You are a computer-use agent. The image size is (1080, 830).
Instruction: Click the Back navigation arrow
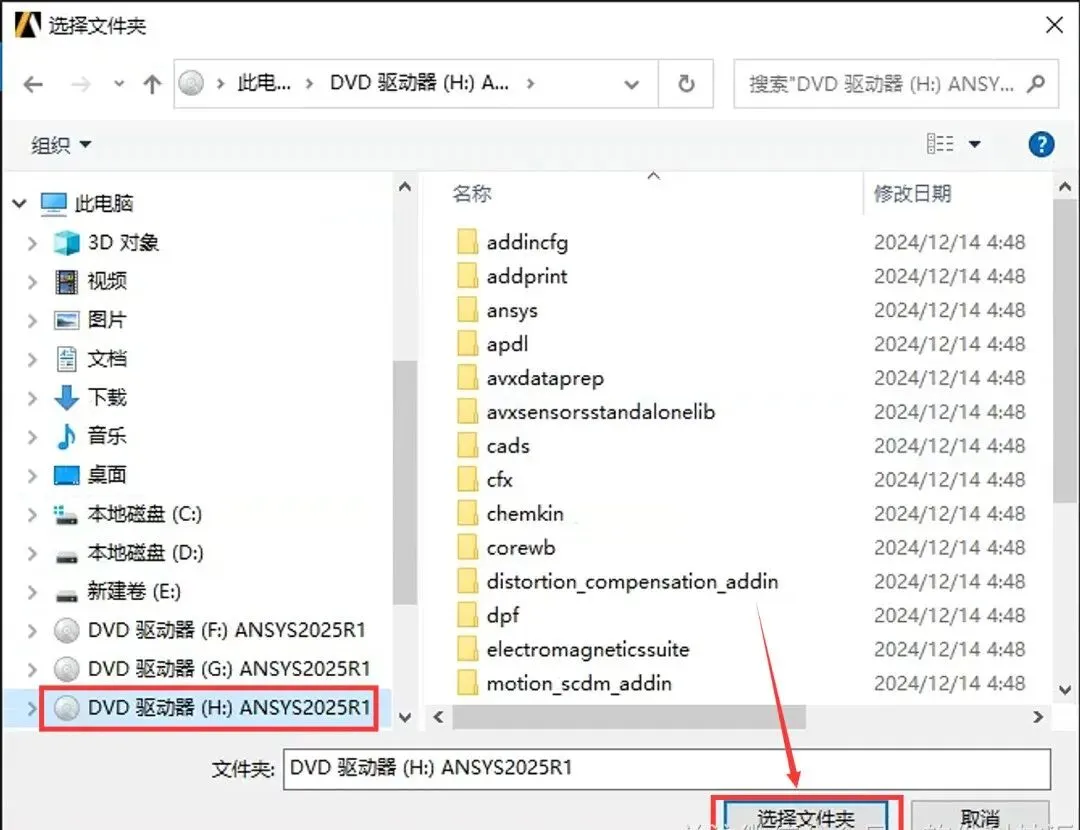point(32,84)
